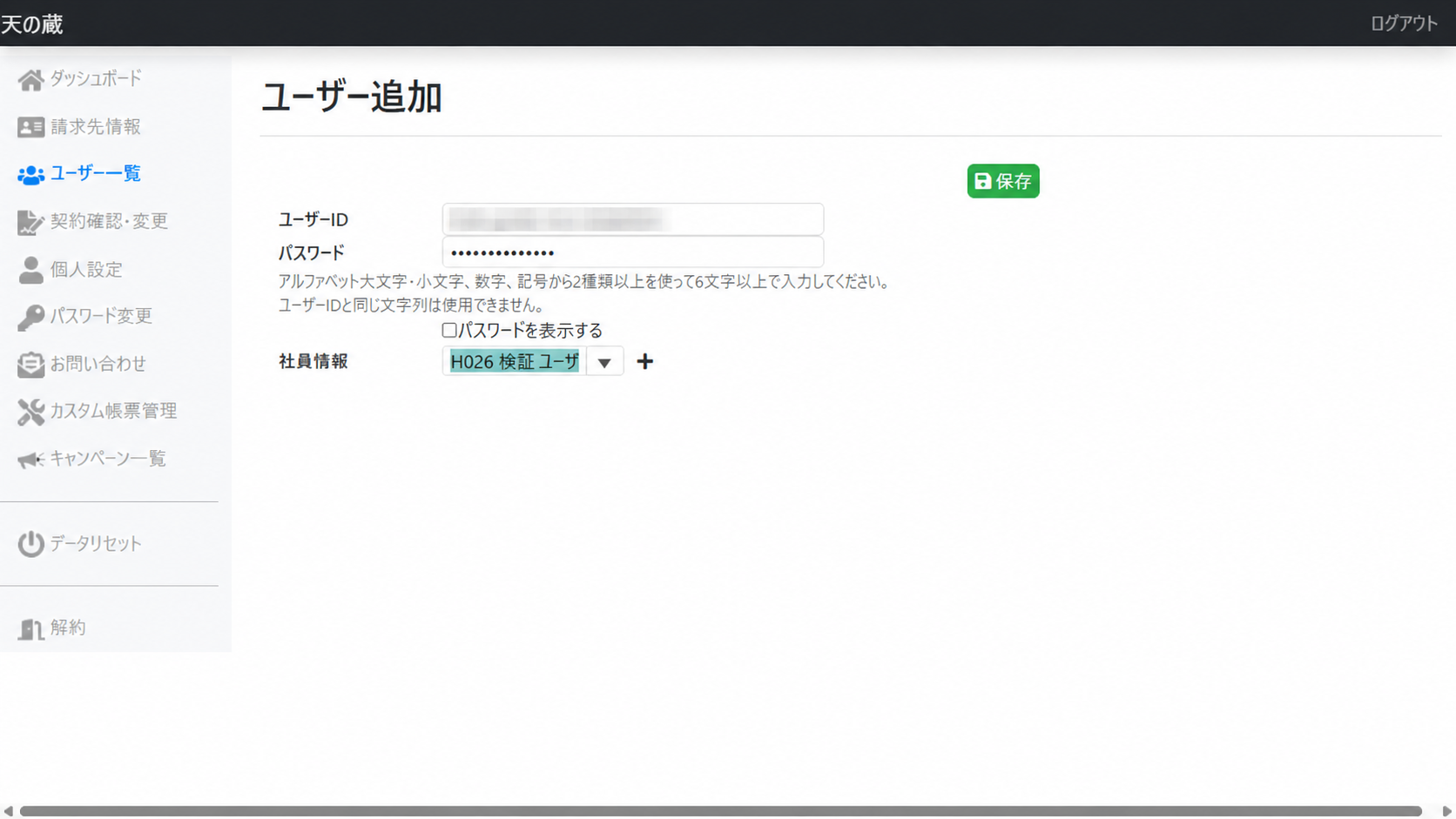The height and width of the screenshot is (819, 1456).
Task: Click the パスワード input field
Action: (633, 252)
